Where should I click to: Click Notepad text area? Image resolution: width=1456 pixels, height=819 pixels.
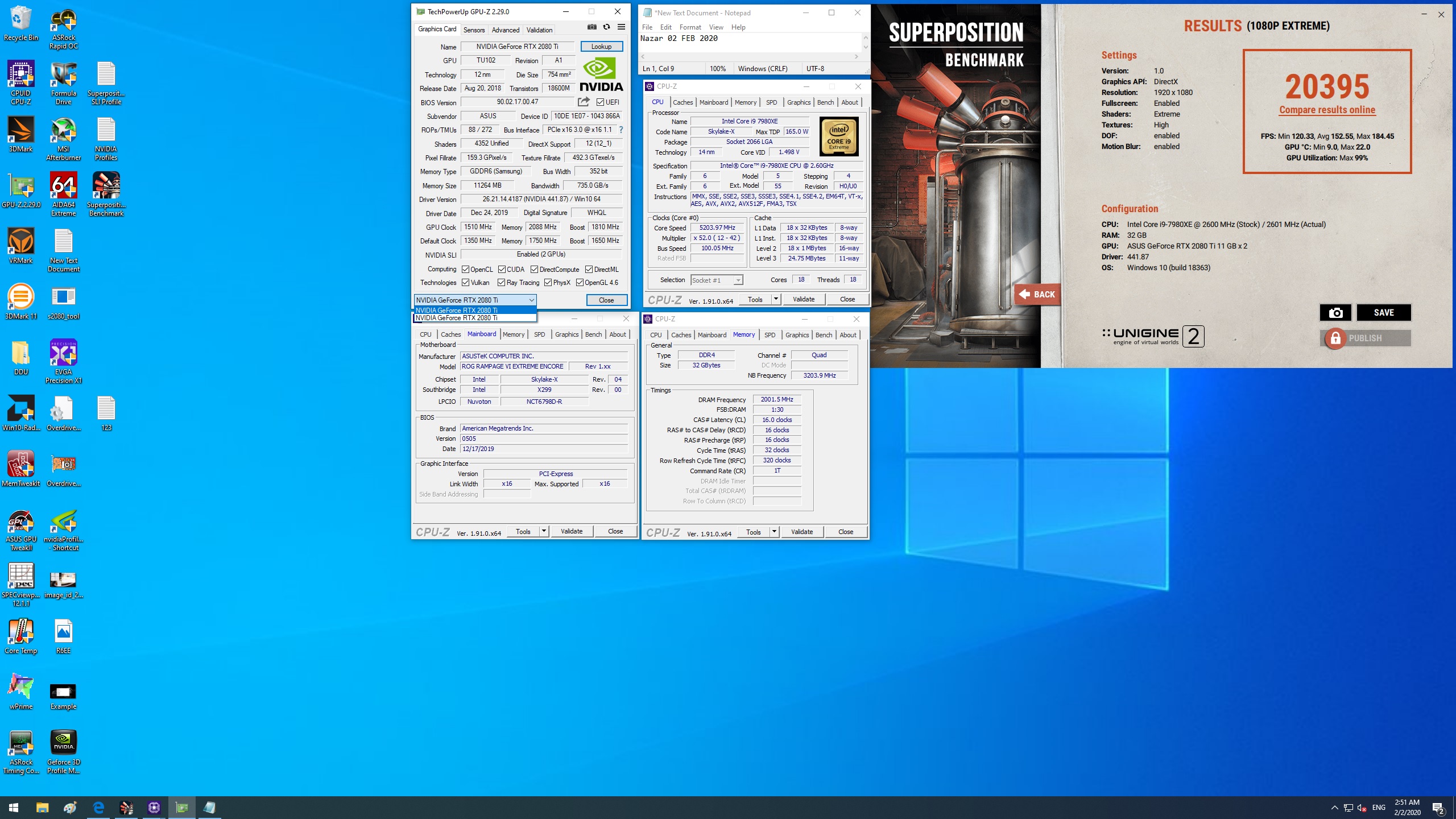[750, 43]
